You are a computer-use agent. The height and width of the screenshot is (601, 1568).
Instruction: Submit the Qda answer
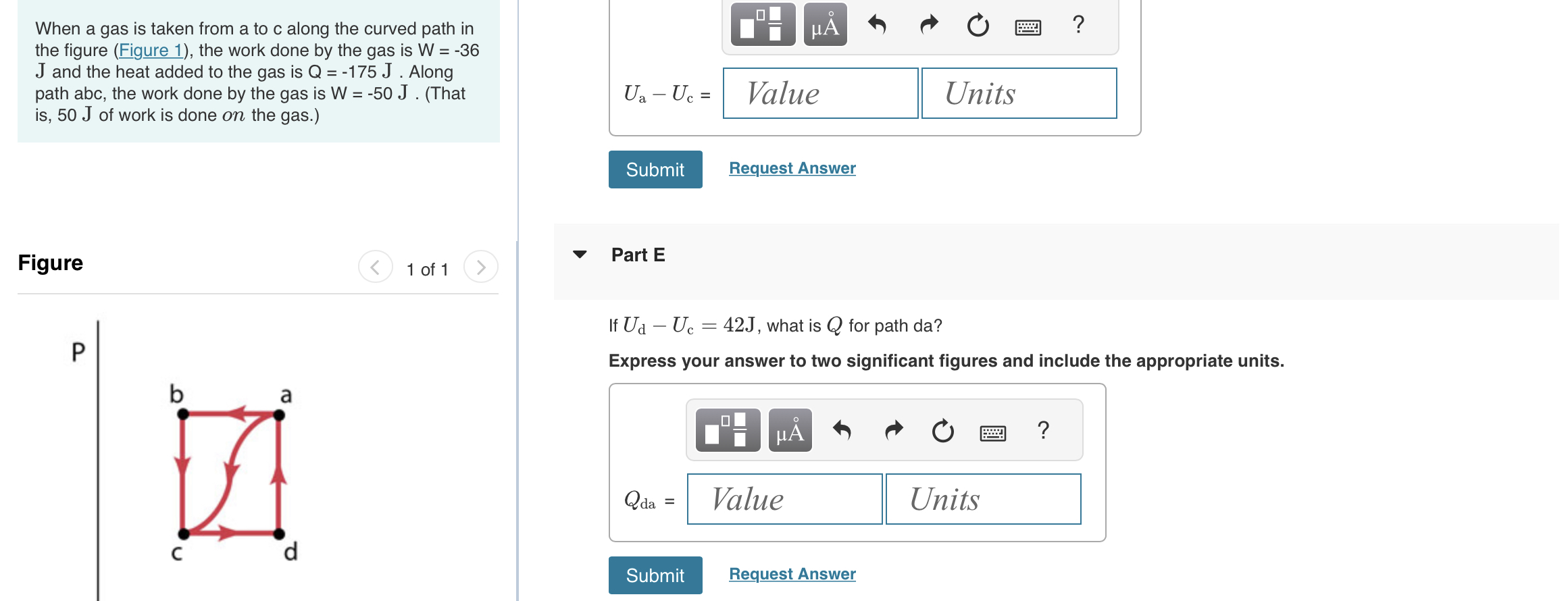click(655, 575)
